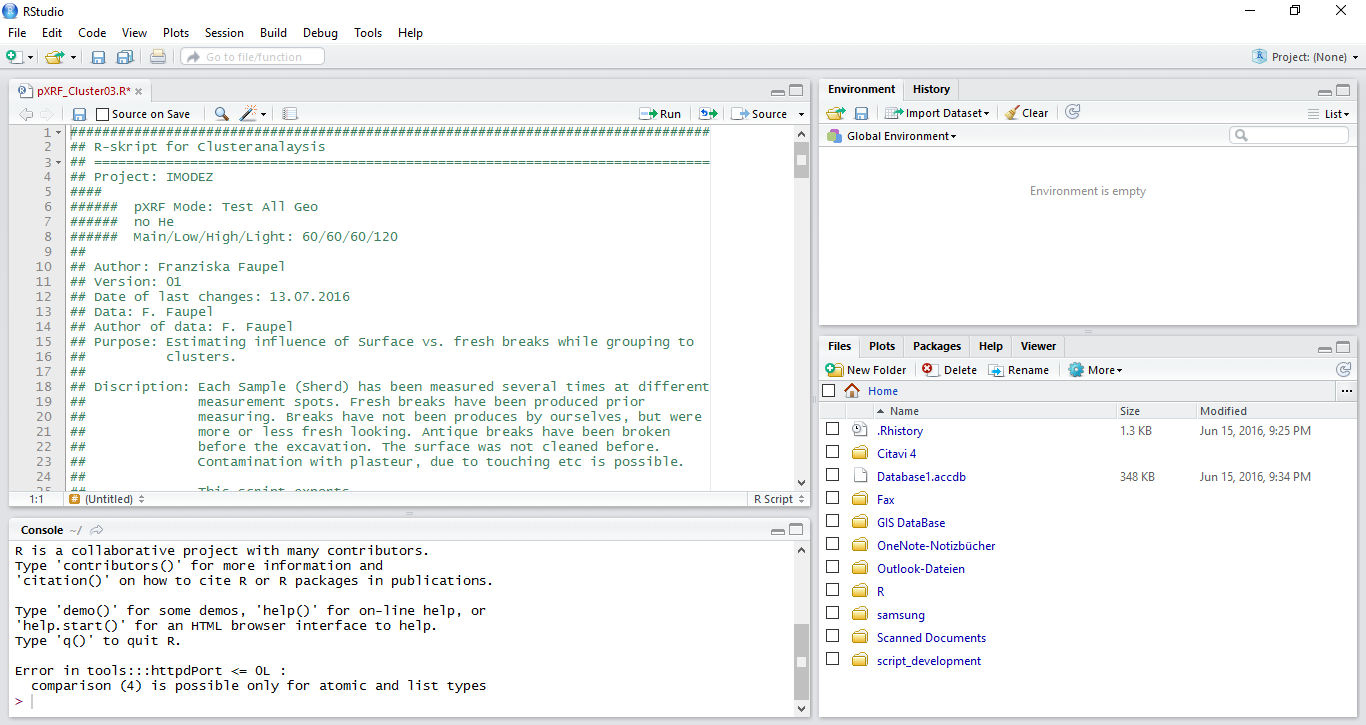Screen dimensions: 1366x725
Task: Check the box for Citavi 4 folder
Action: (x=832, y=452)
